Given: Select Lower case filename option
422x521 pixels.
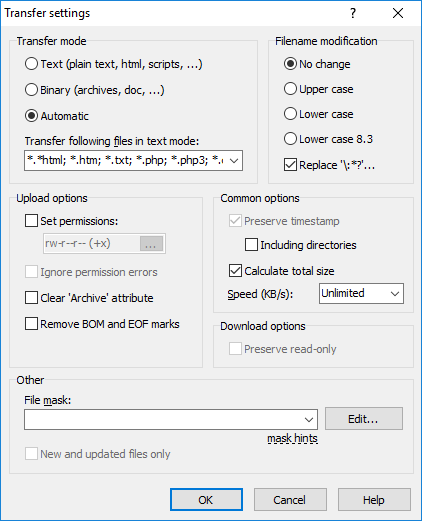Looking at the screenshot, I should click(290, 114).
